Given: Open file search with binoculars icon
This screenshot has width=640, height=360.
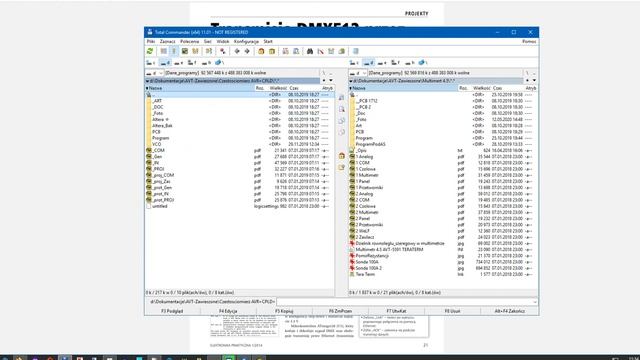Looking at the screenshot, I should [310, 51].
